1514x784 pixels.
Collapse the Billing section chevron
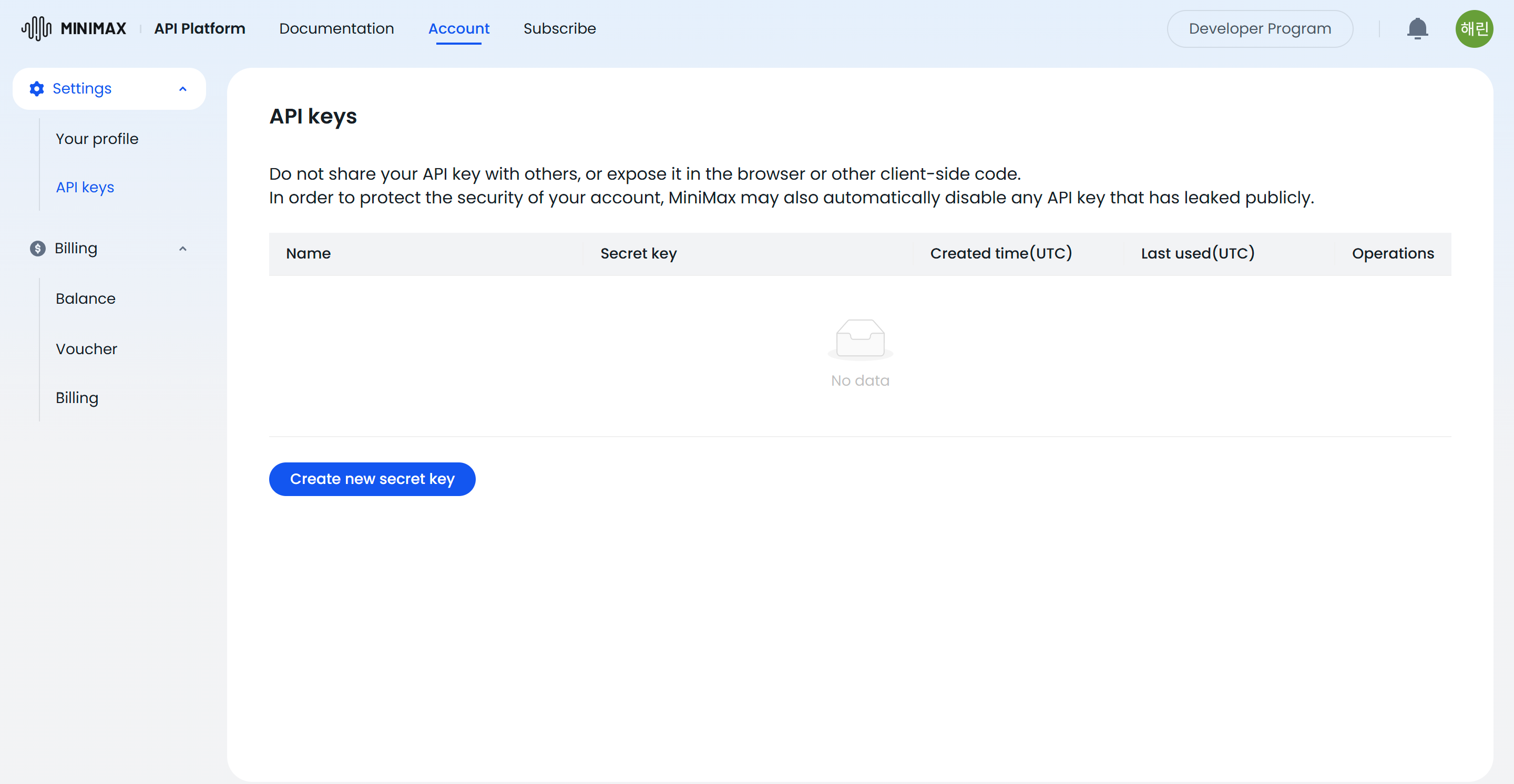pyautogui.click(x=183, y=249)
